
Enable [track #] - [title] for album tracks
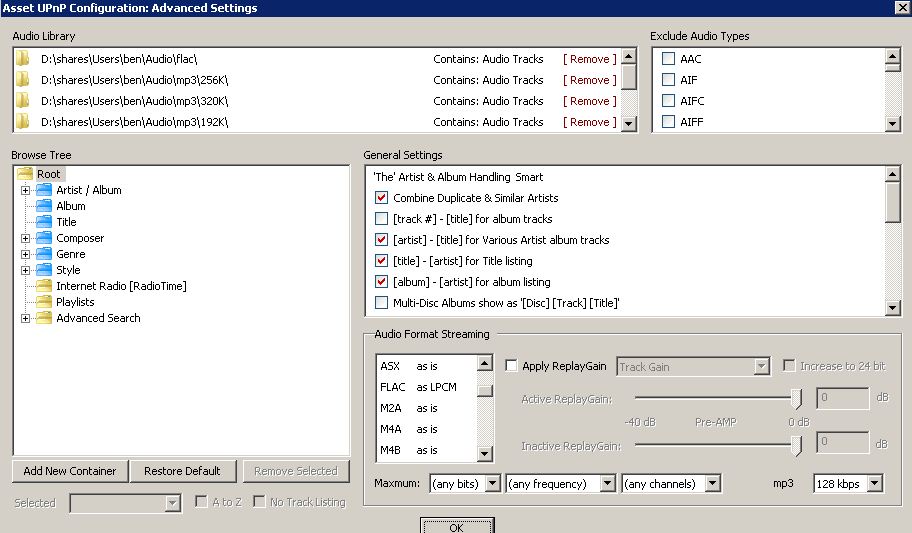pyautogui.click(x=382, y=219)
